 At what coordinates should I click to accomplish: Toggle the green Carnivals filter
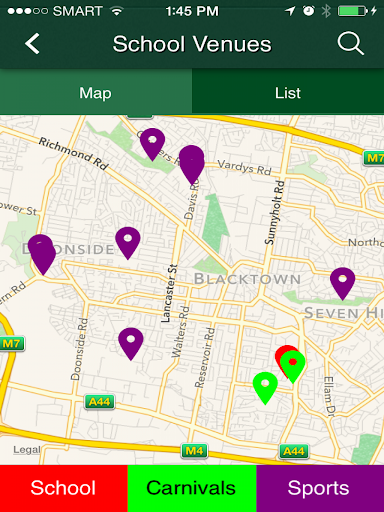pos(192,488)
